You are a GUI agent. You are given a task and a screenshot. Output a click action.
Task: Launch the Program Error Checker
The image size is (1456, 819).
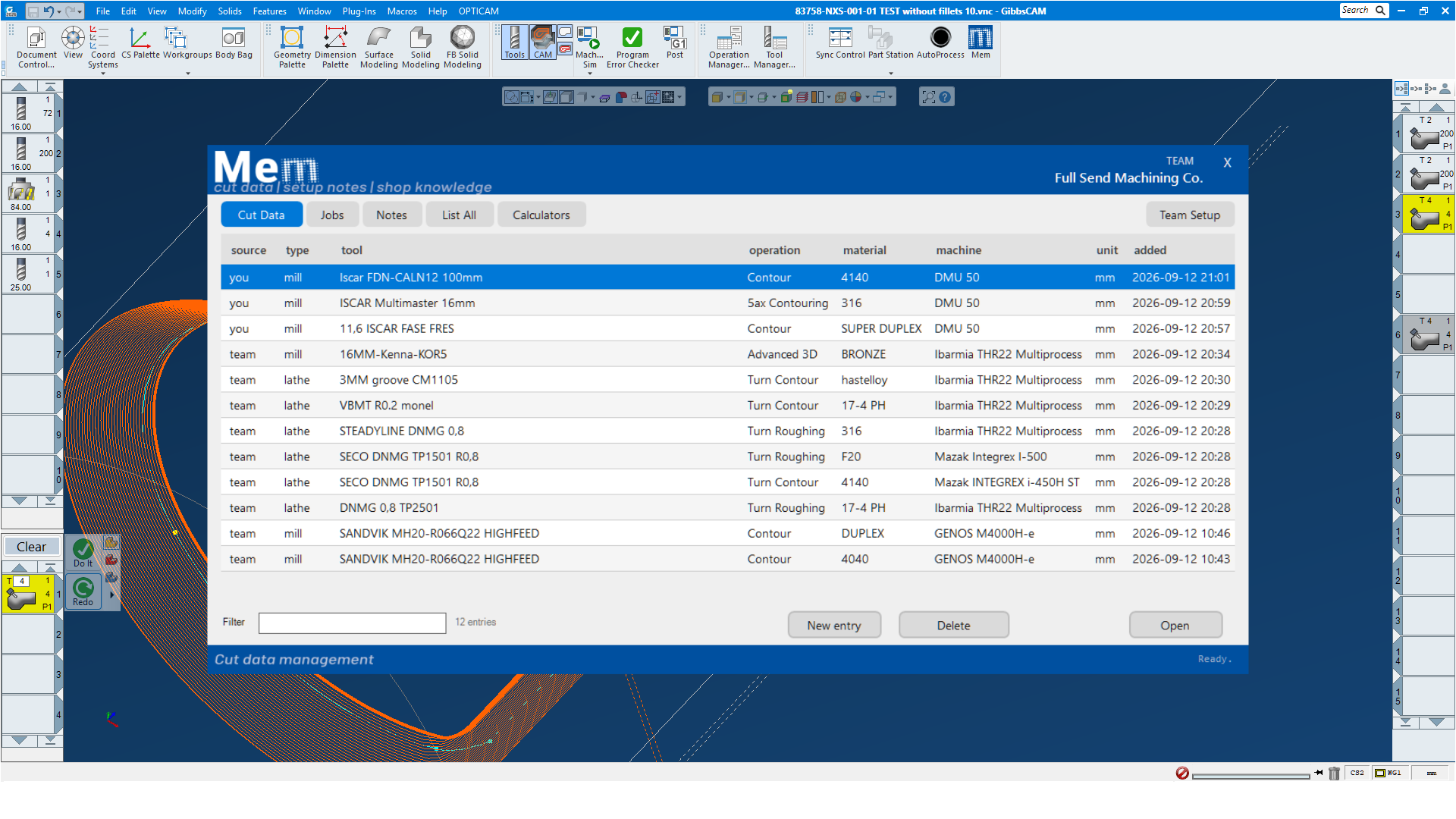click(x=632, y=47)
